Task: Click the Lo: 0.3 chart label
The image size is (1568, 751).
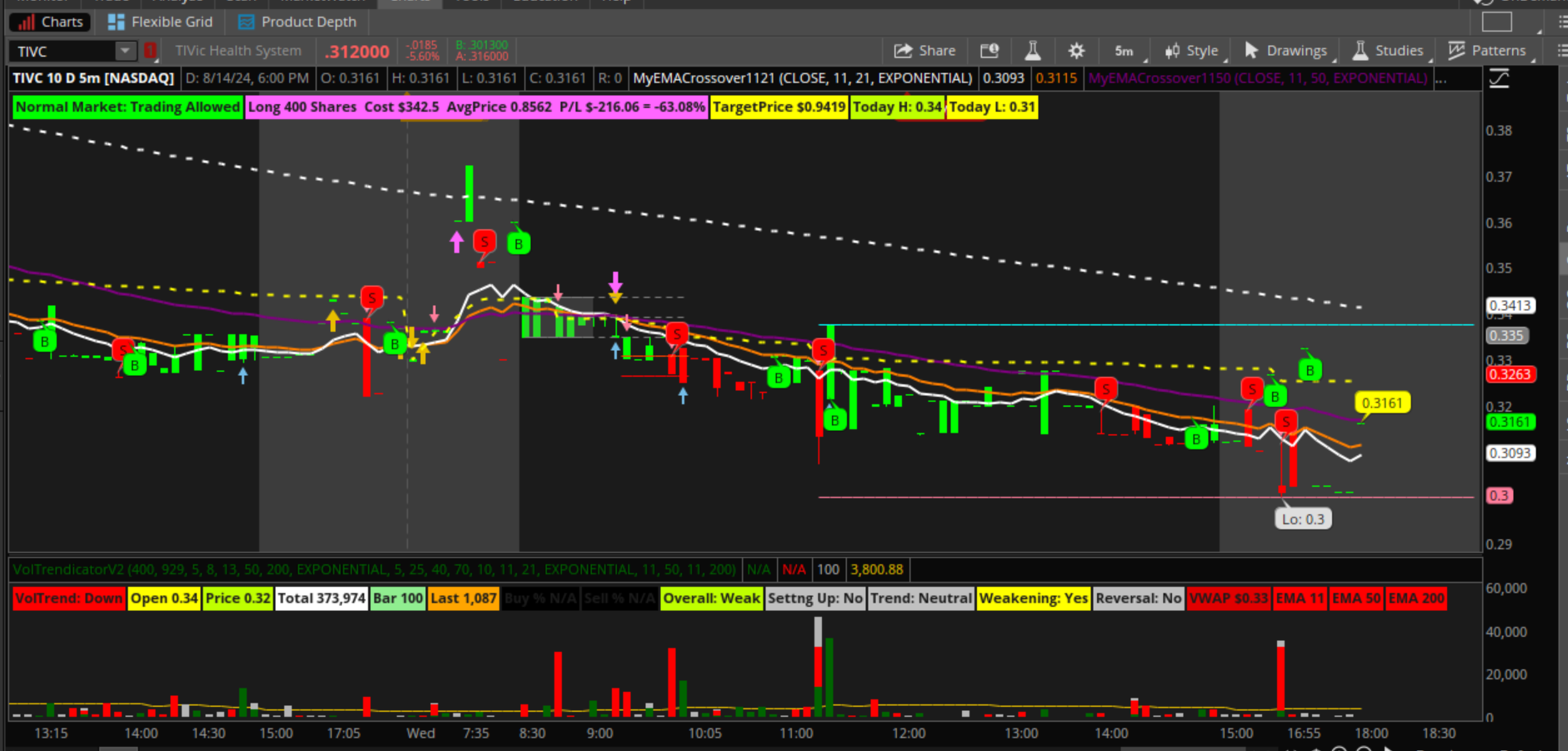Action: tap(1302, 519)
